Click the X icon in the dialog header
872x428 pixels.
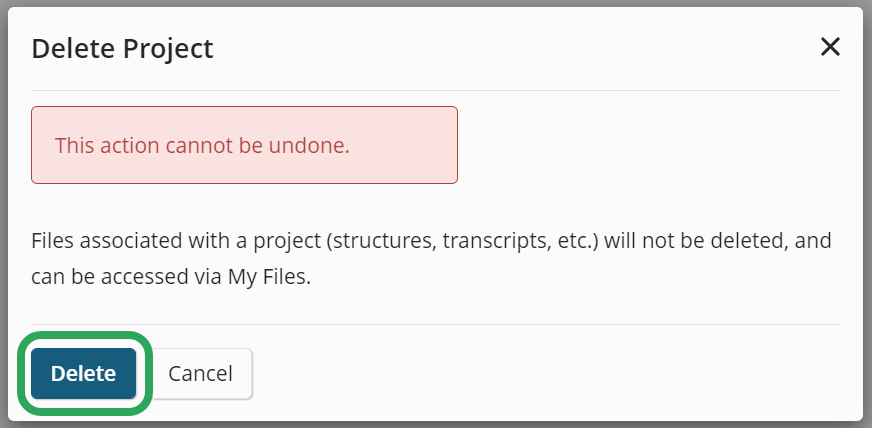(830, 47)
